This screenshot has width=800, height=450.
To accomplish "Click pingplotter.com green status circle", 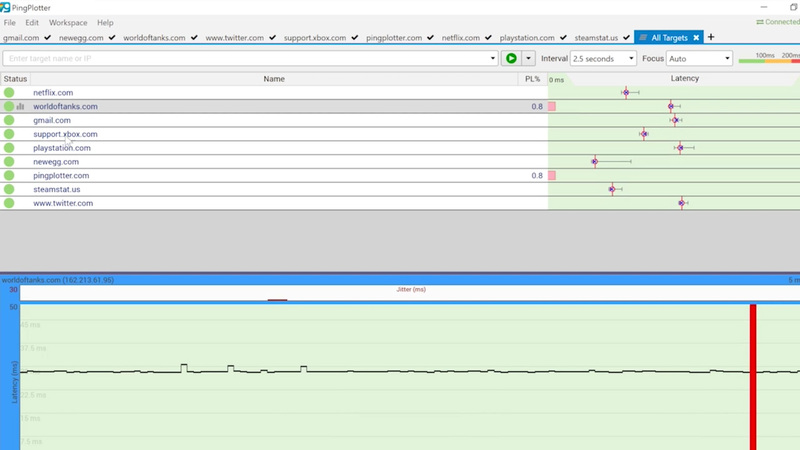I will coord(9,175).
